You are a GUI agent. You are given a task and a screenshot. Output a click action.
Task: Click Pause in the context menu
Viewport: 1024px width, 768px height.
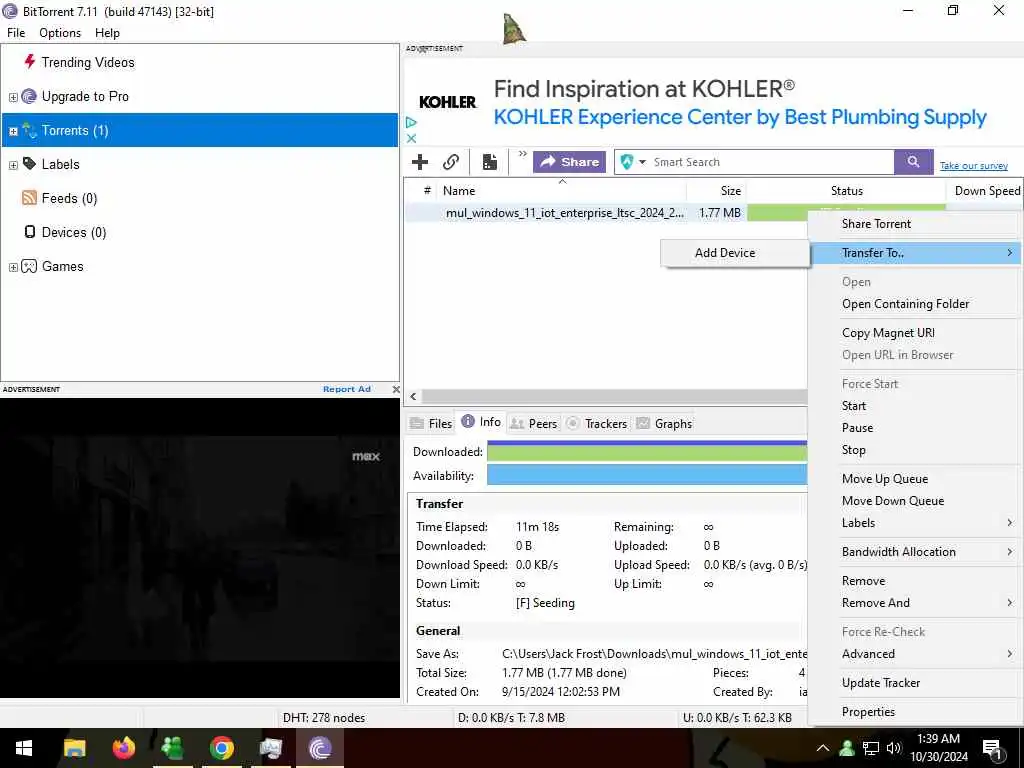[x=915, y=428]
